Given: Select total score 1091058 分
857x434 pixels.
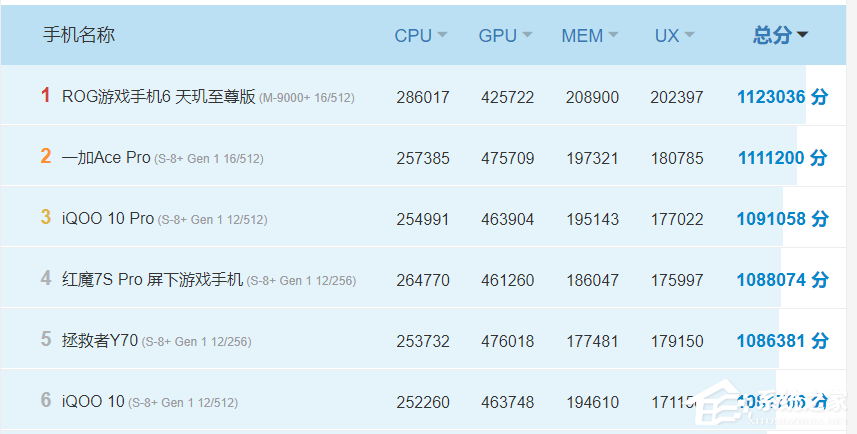Looking at the screenshot, I should 783,219.
